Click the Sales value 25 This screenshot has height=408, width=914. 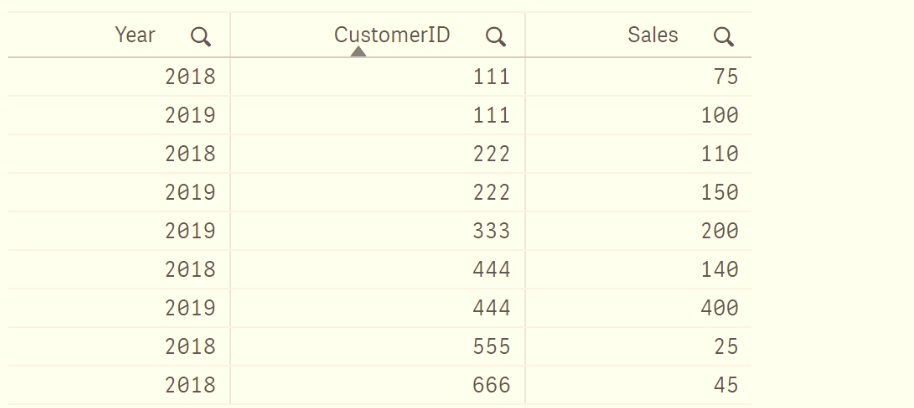726,347
